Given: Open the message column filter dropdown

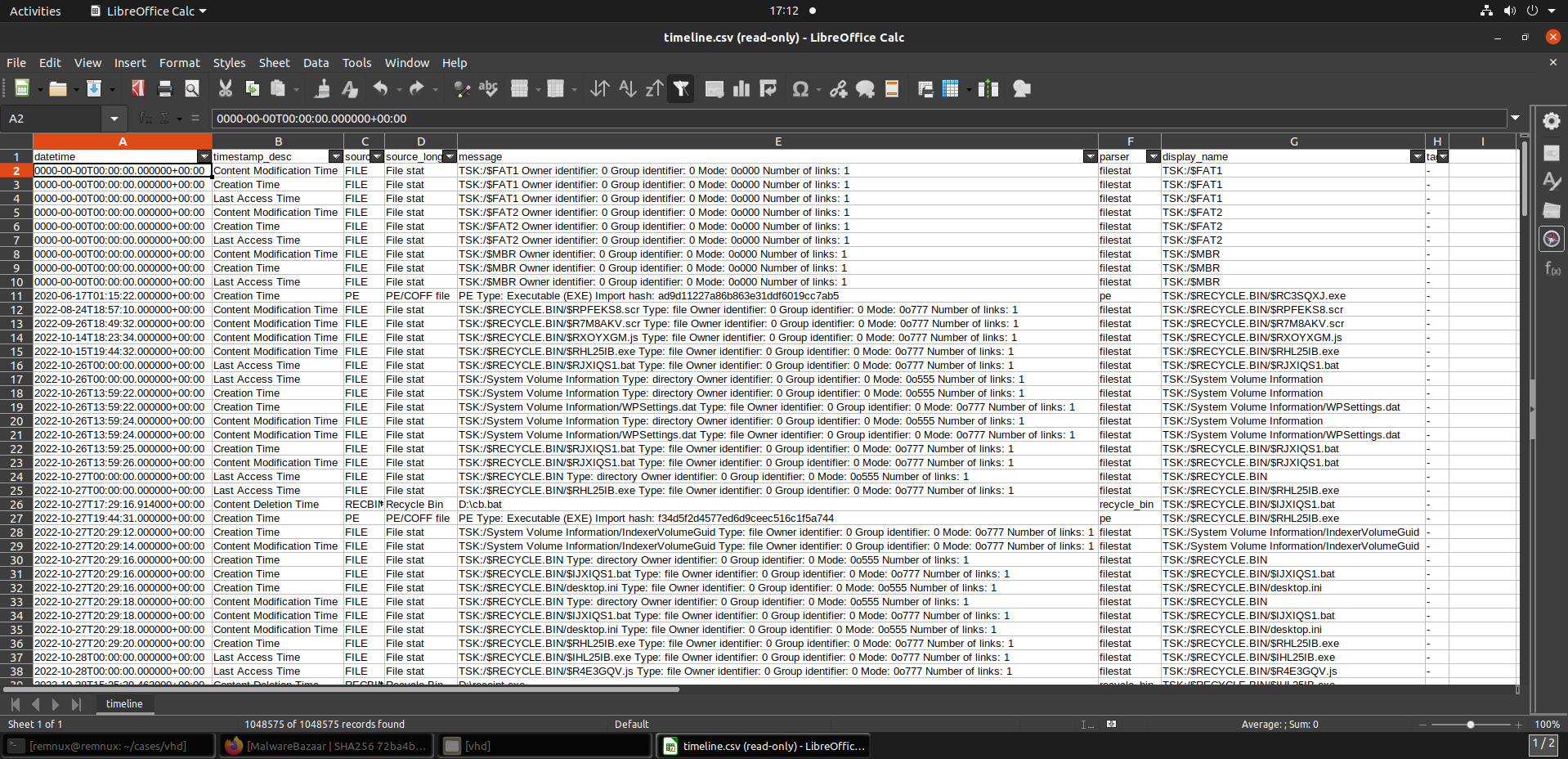Looking at the screenshot, I should tap(1090, 156).
